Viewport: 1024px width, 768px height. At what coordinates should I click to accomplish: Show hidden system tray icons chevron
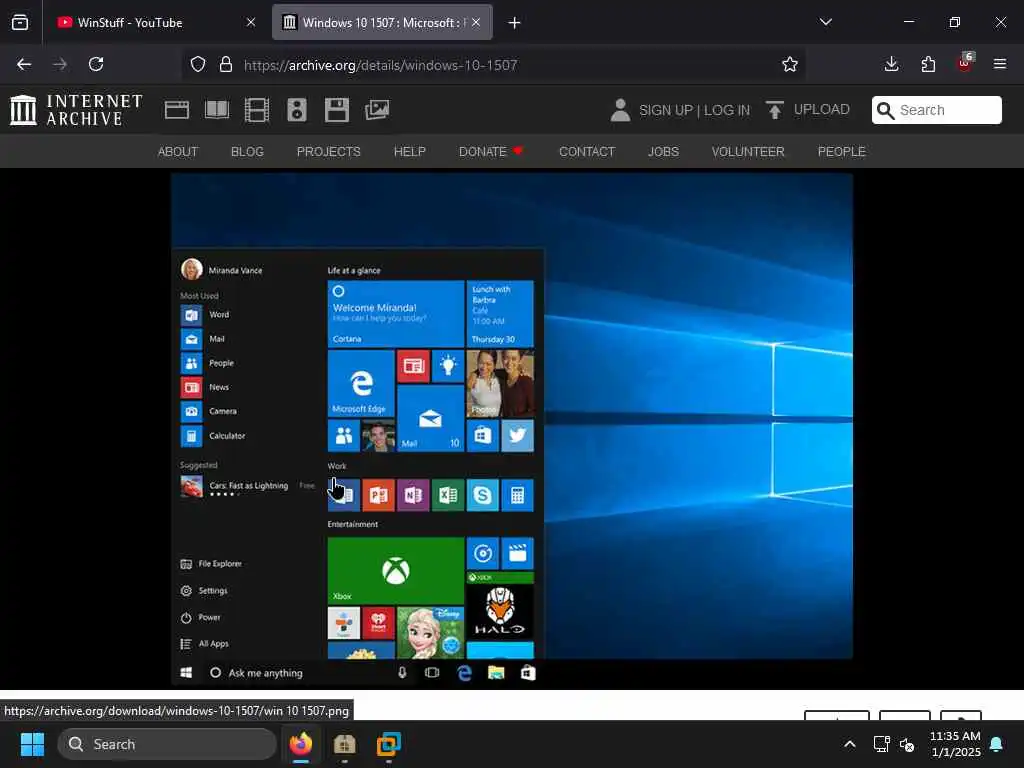850,744
